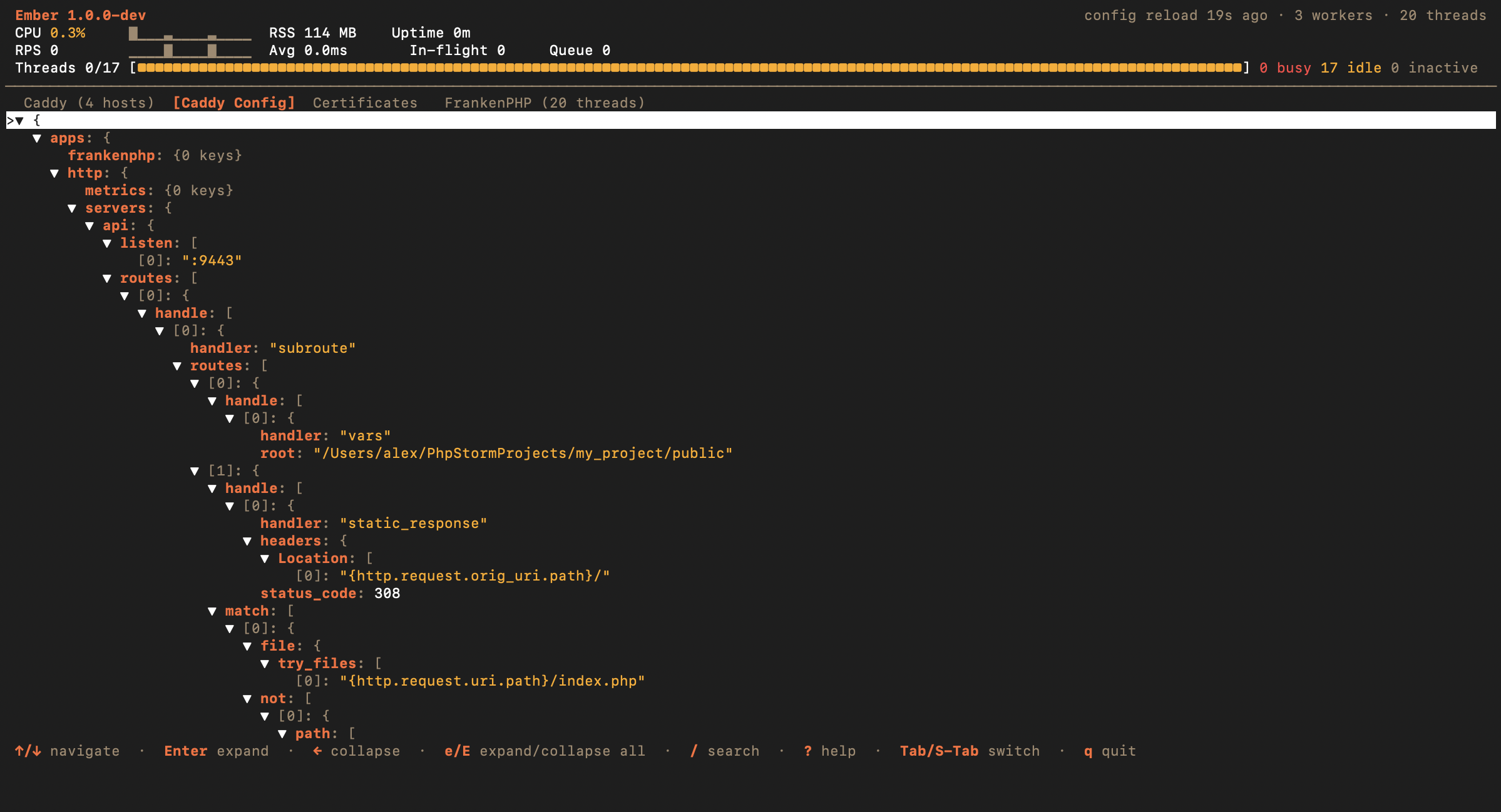The image size is (1501, 812).
Task: Collapse the listen array triangle
Action: (107, 243)
